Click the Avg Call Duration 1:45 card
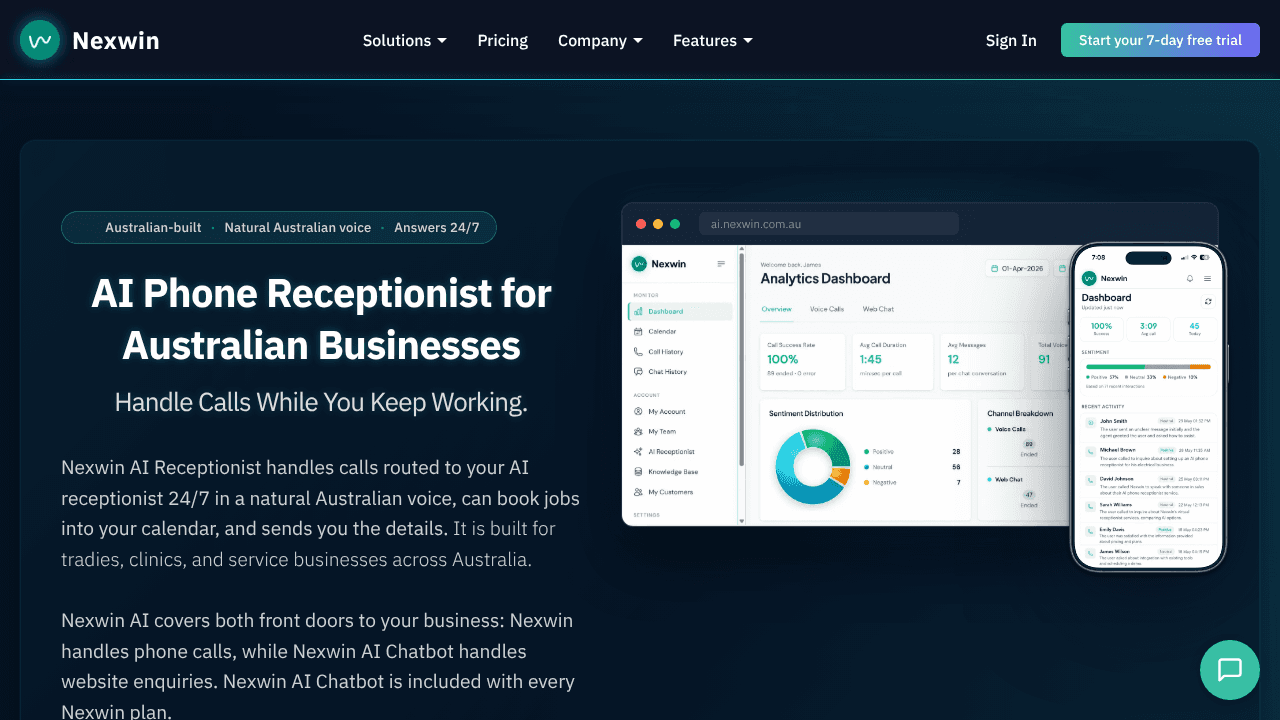1280x720 pixels. coord(895,361)
